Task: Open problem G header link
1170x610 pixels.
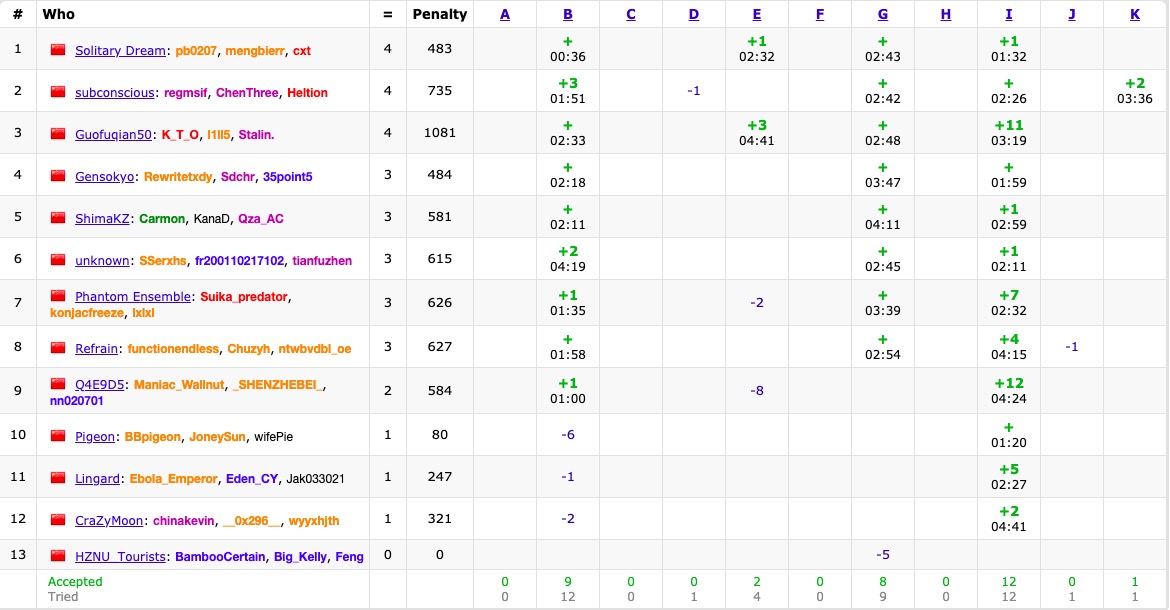Action: pos(882,14)
